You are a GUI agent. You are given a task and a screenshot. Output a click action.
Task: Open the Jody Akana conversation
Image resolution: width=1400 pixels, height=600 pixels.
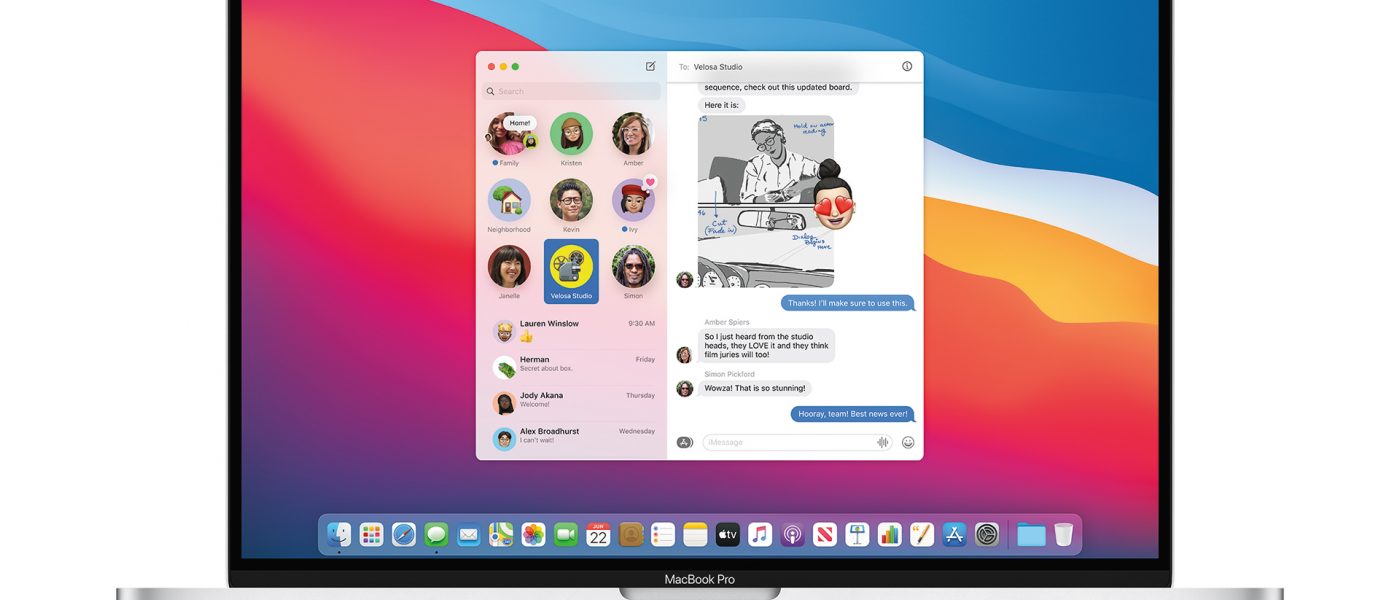(x=573, y=403)
